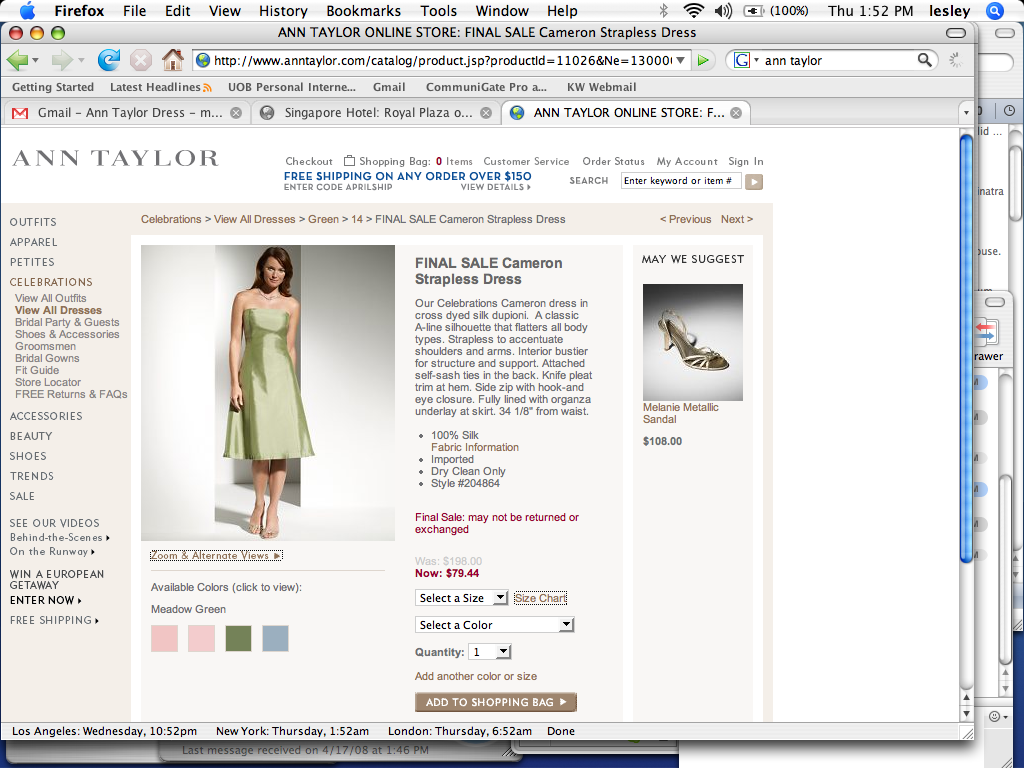Click the Google search engine icon

pyautogui.click(x=742, y=60)
